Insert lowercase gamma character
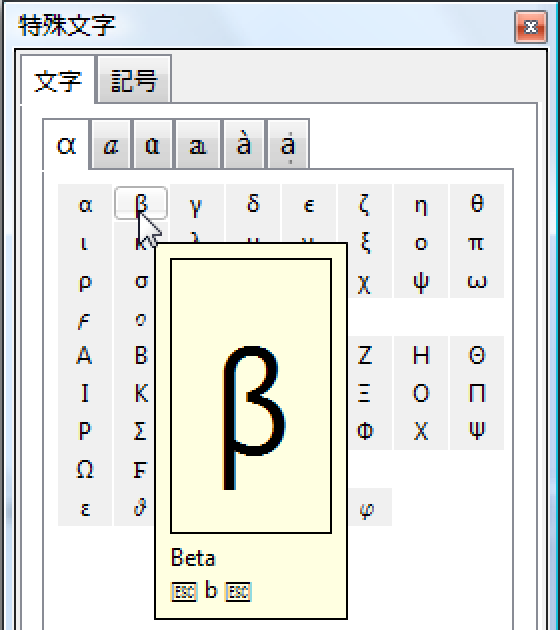Viewport: 560px width, 630px height. click(196, 203)
